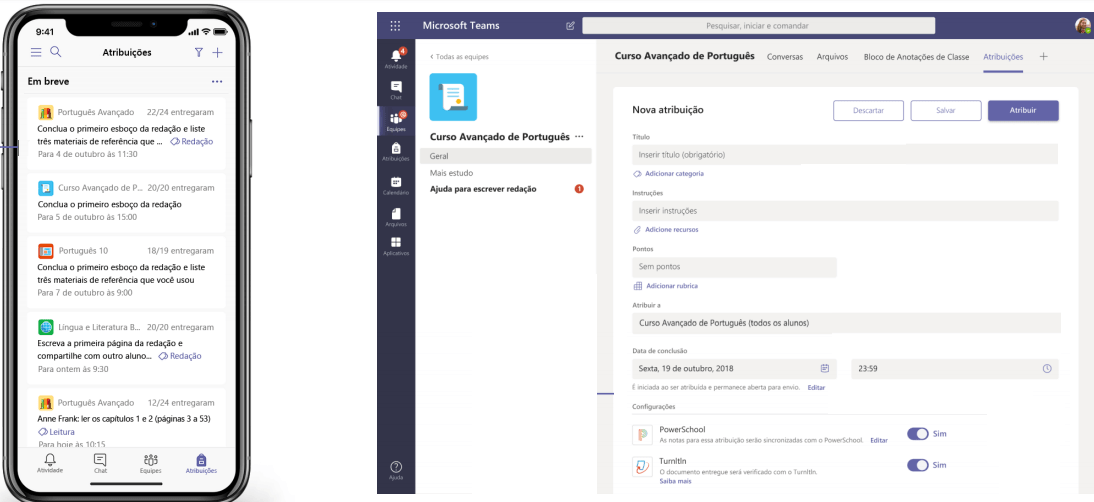The width and height of the screenshot is (1094, 502).
Task: Select Equipes icon in Teams desktop sidebar
Action: pyautogui.click(x=396, y=121)
